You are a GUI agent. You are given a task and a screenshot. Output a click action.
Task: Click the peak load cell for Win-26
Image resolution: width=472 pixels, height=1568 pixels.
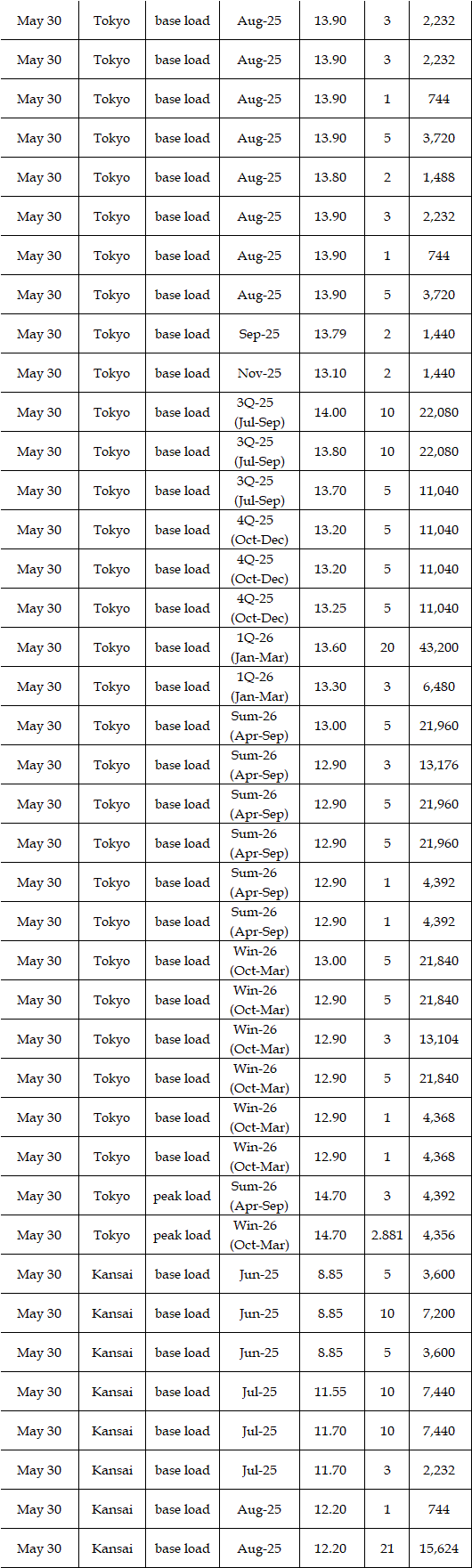point(183,1235)
